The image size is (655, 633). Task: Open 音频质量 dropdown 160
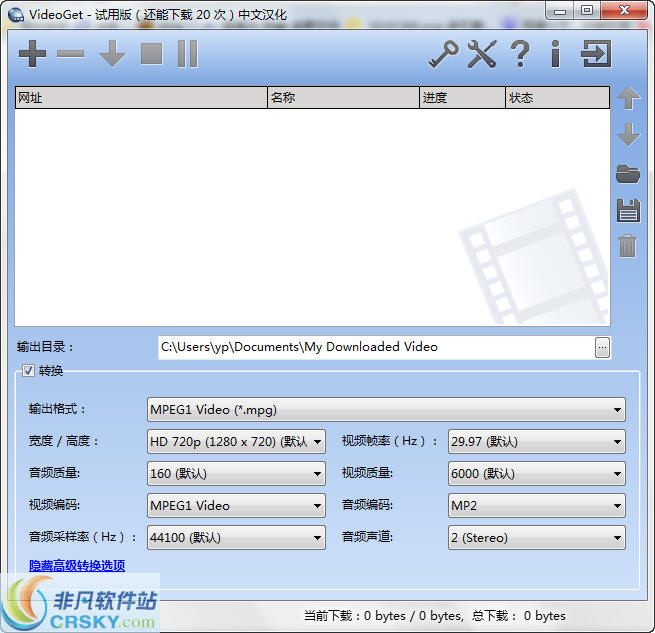[x=236, y=473]
